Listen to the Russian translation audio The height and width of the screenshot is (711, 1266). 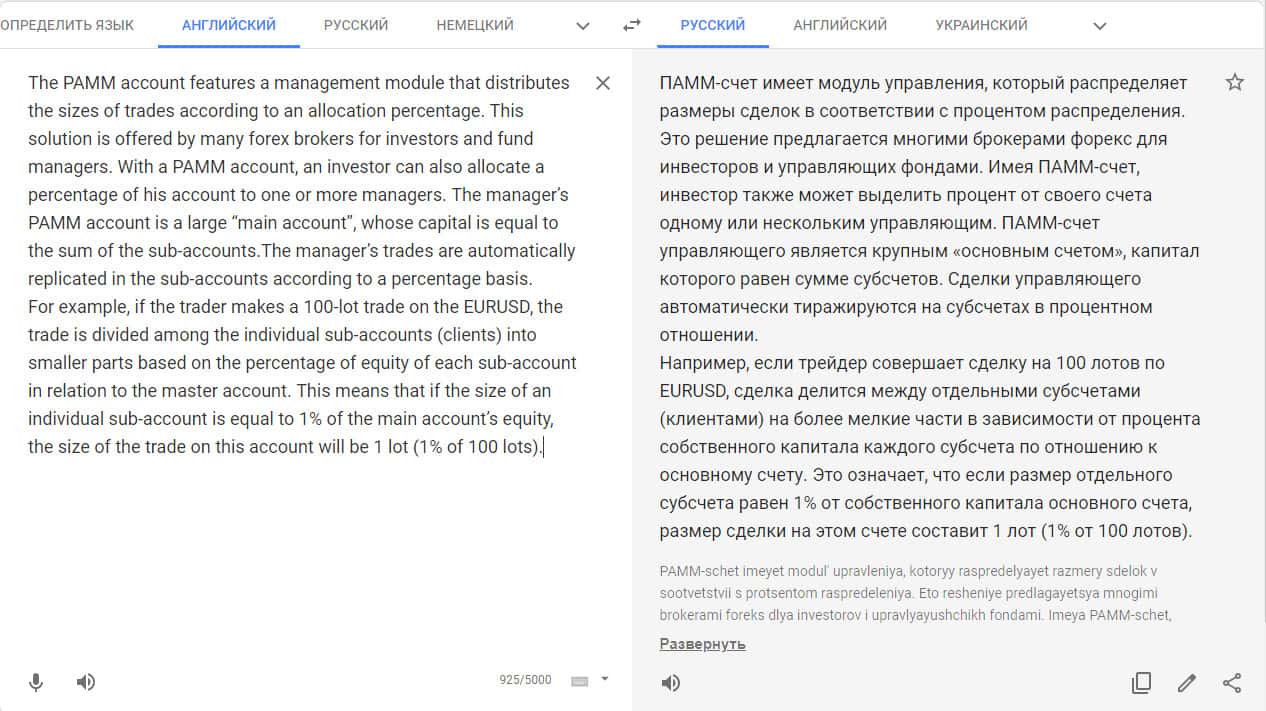point(671,683)
